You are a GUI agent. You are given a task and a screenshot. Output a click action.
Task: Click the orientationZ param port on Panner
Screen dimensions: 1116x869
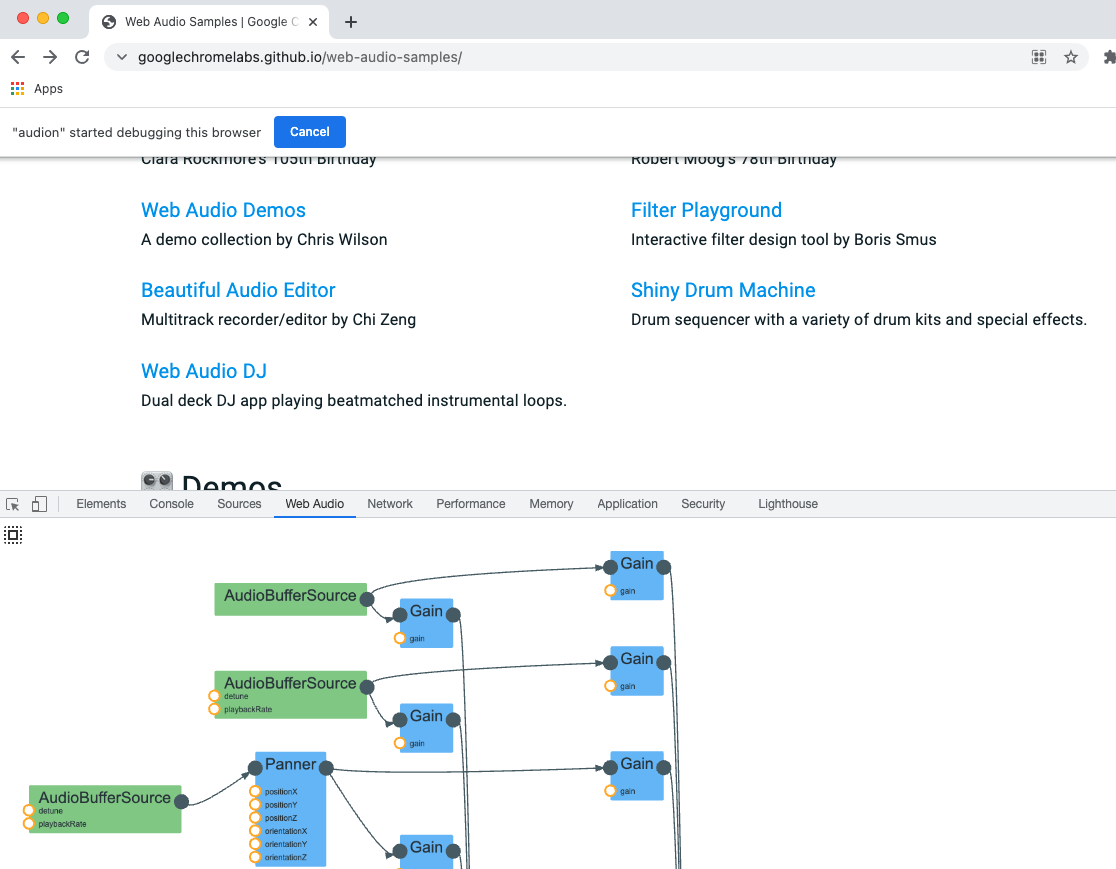(256, 858)
